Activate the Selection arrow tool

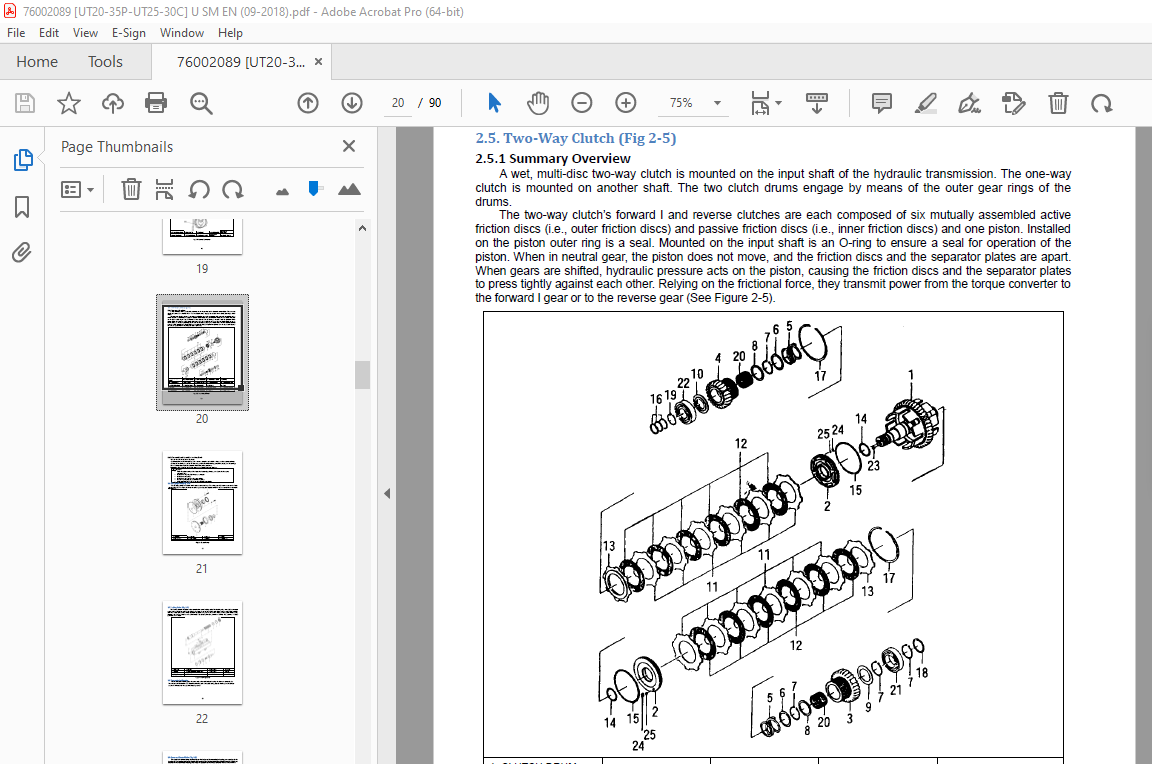494,103
